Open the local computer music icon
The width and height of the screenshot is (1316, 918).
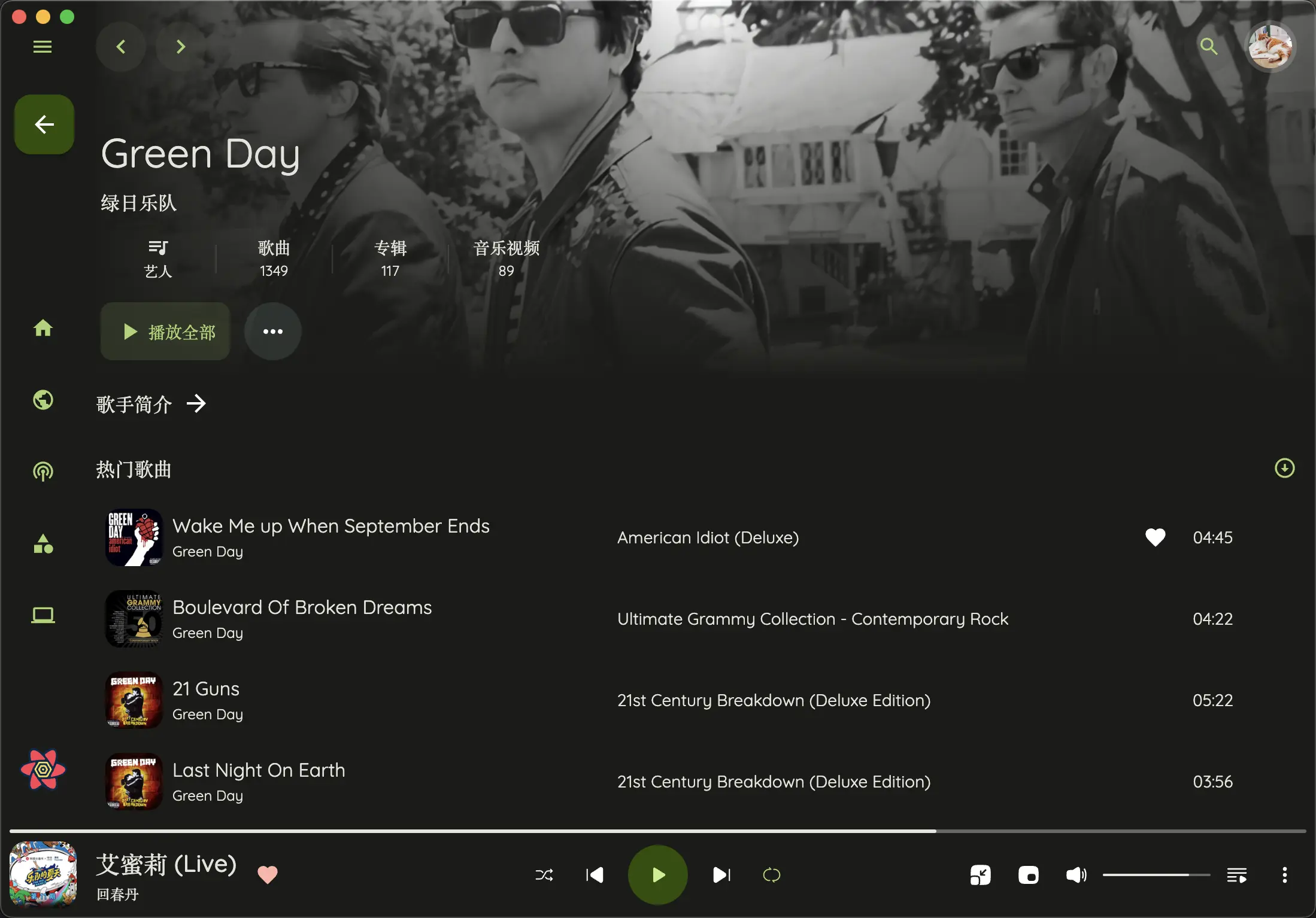[x=43, y=615]
